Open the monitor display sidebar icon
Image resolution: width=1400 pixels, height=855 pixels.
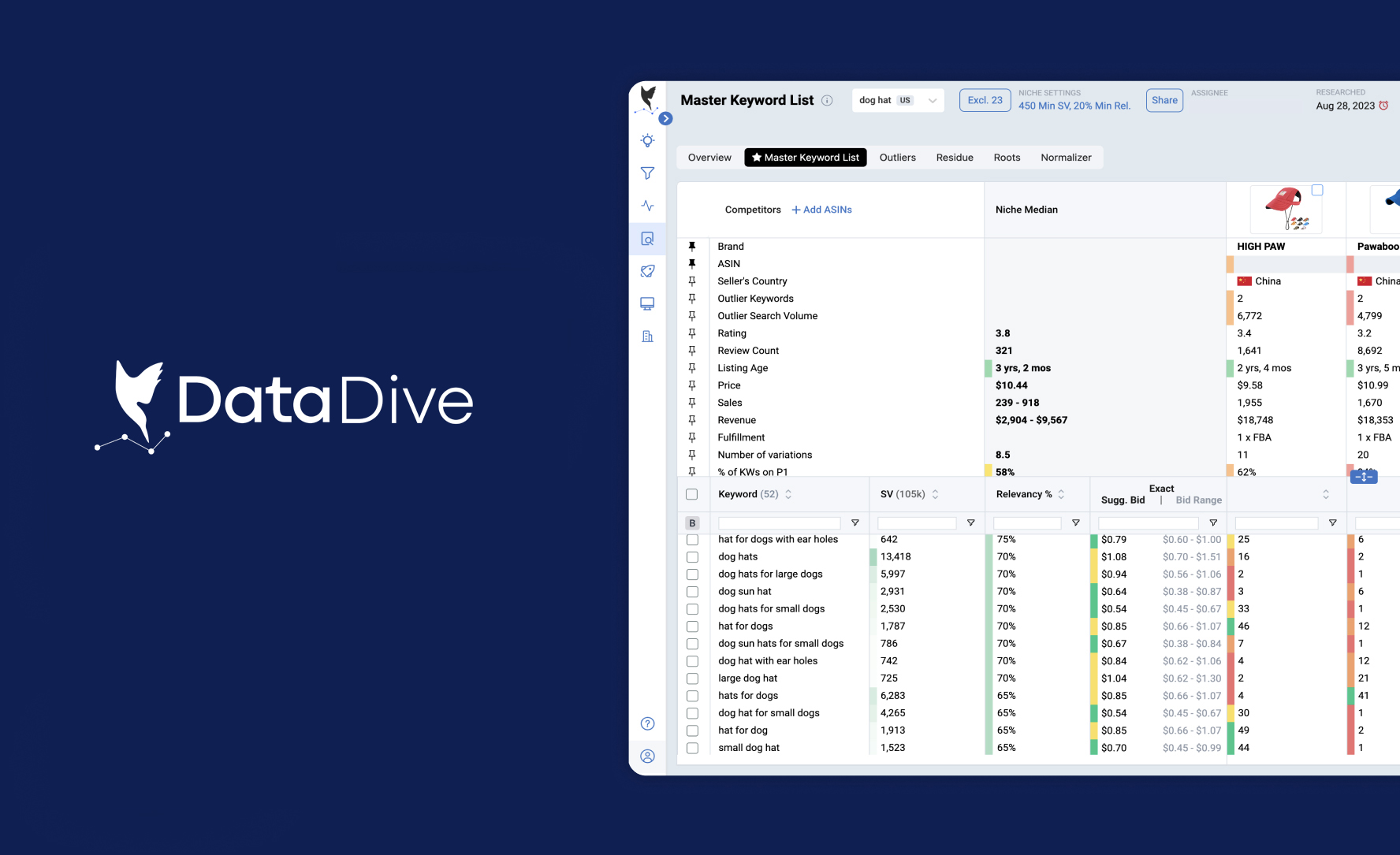pos(647,303)
